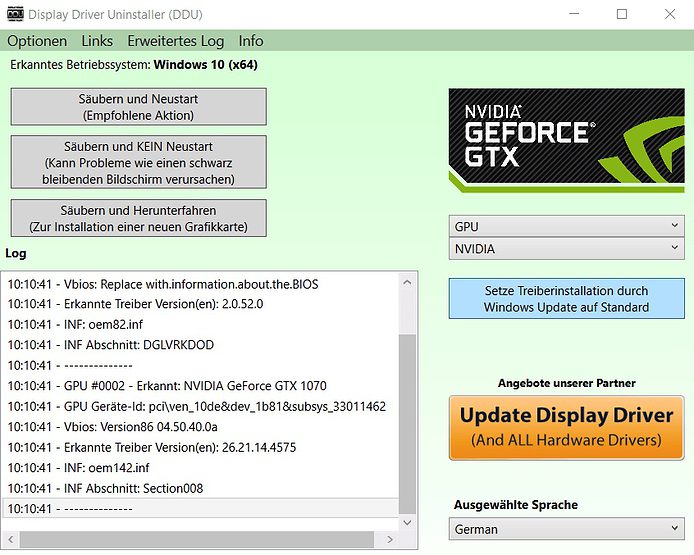
Task: Click the Update Display Driver partner banner
Action: click(566, 428)
